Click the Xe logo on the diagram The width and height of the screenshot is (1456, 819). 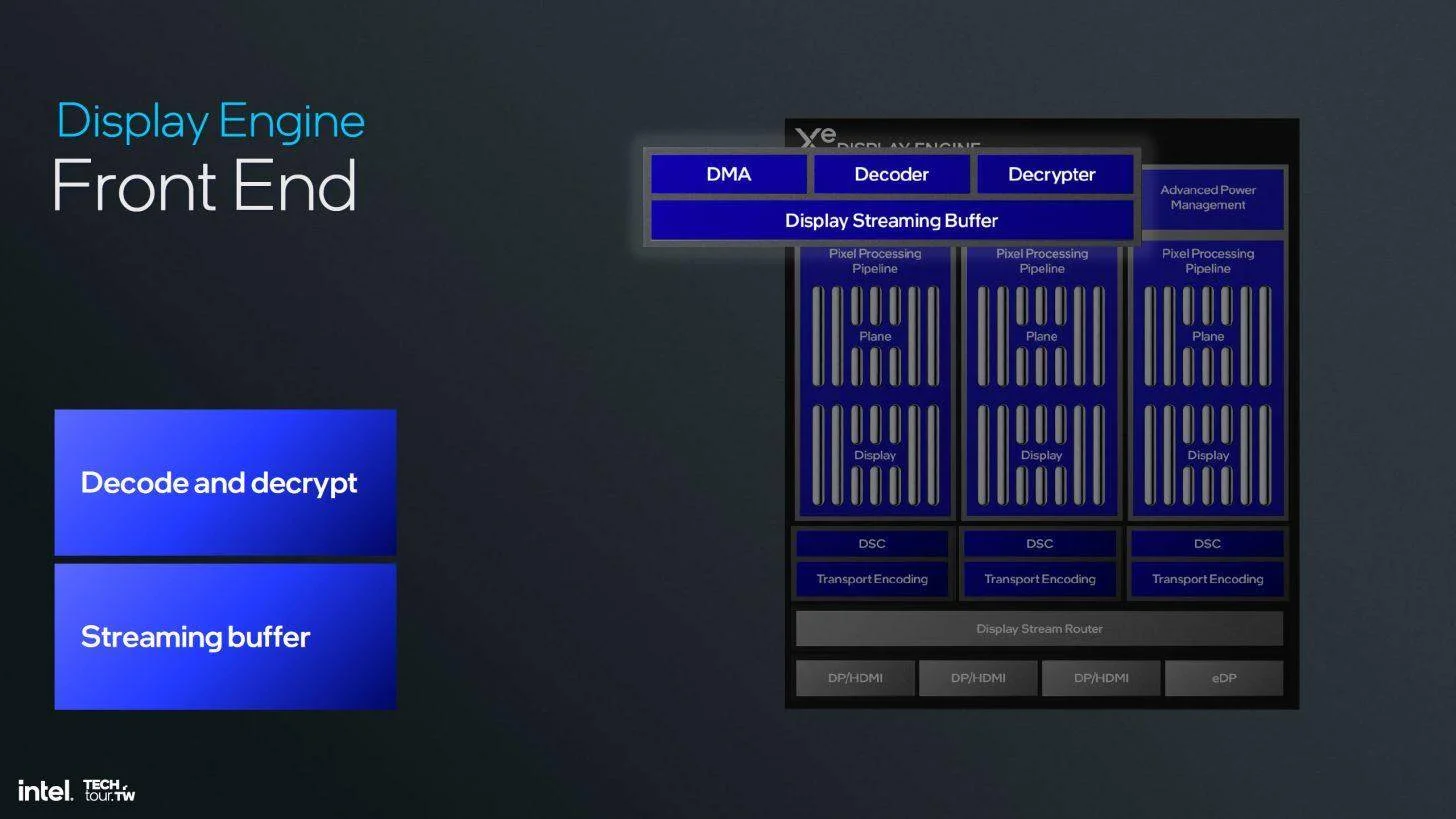(815, 138)
